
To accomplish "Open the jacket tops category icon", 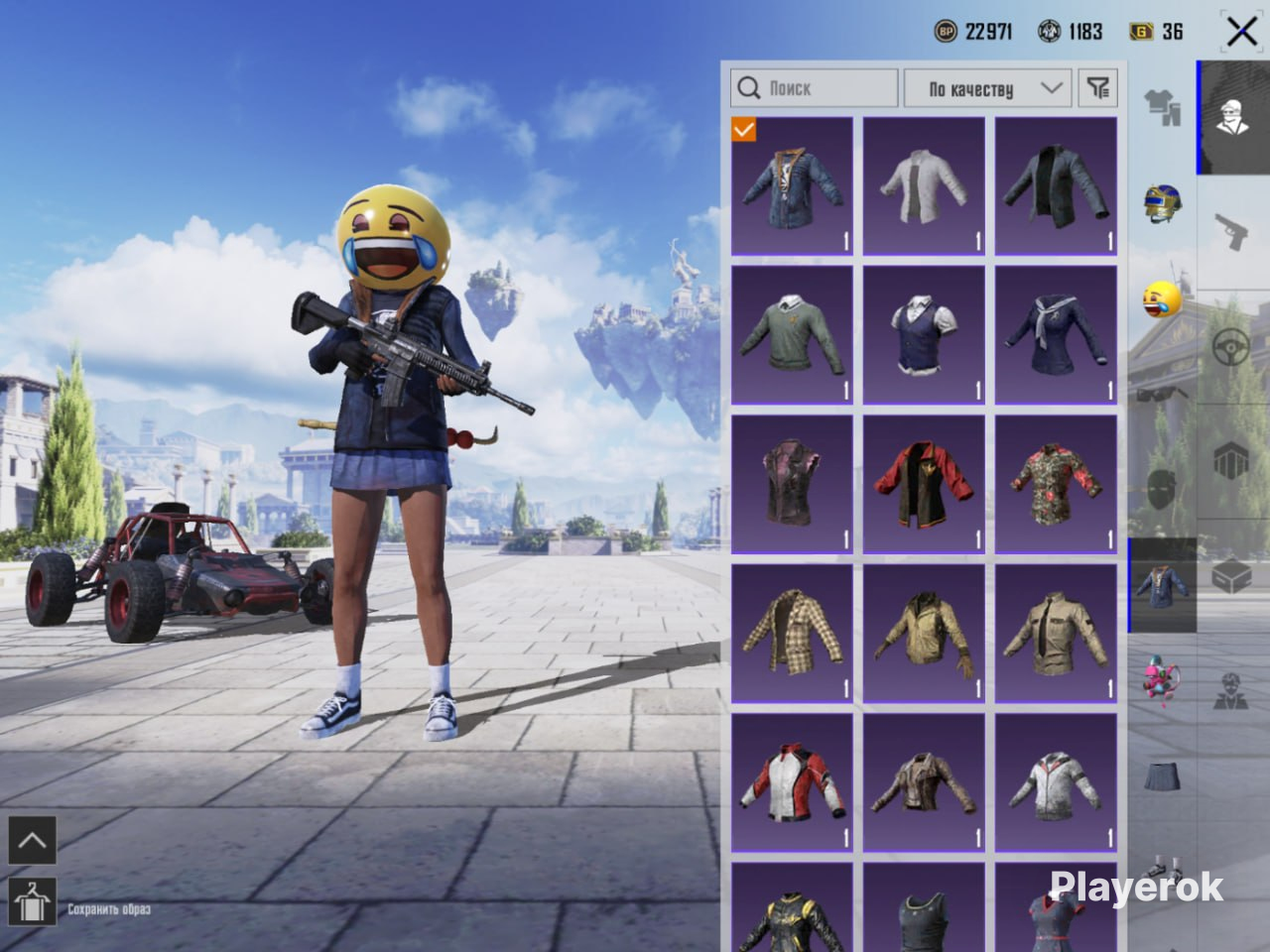I will point(1162,585).
